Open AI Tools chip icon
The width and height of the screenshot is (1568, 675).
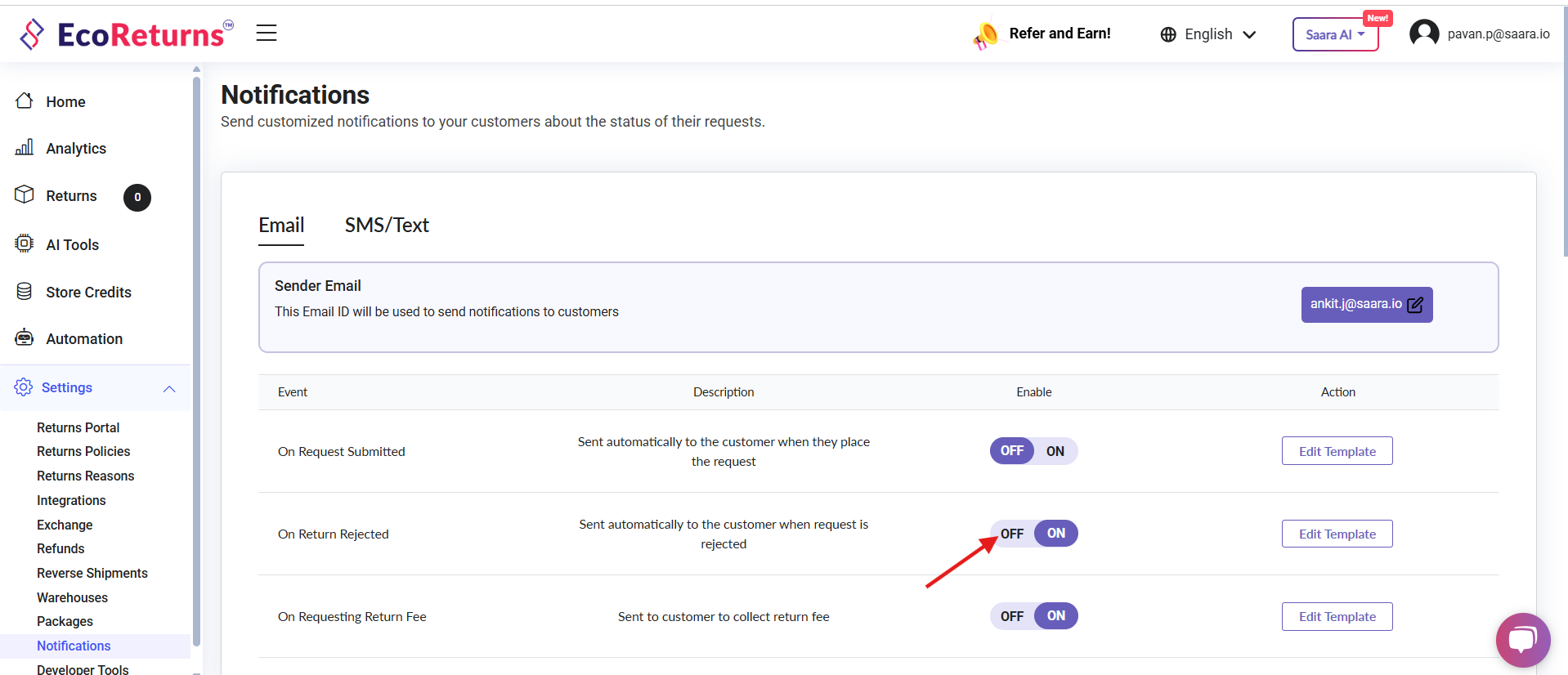pos(25,244)
